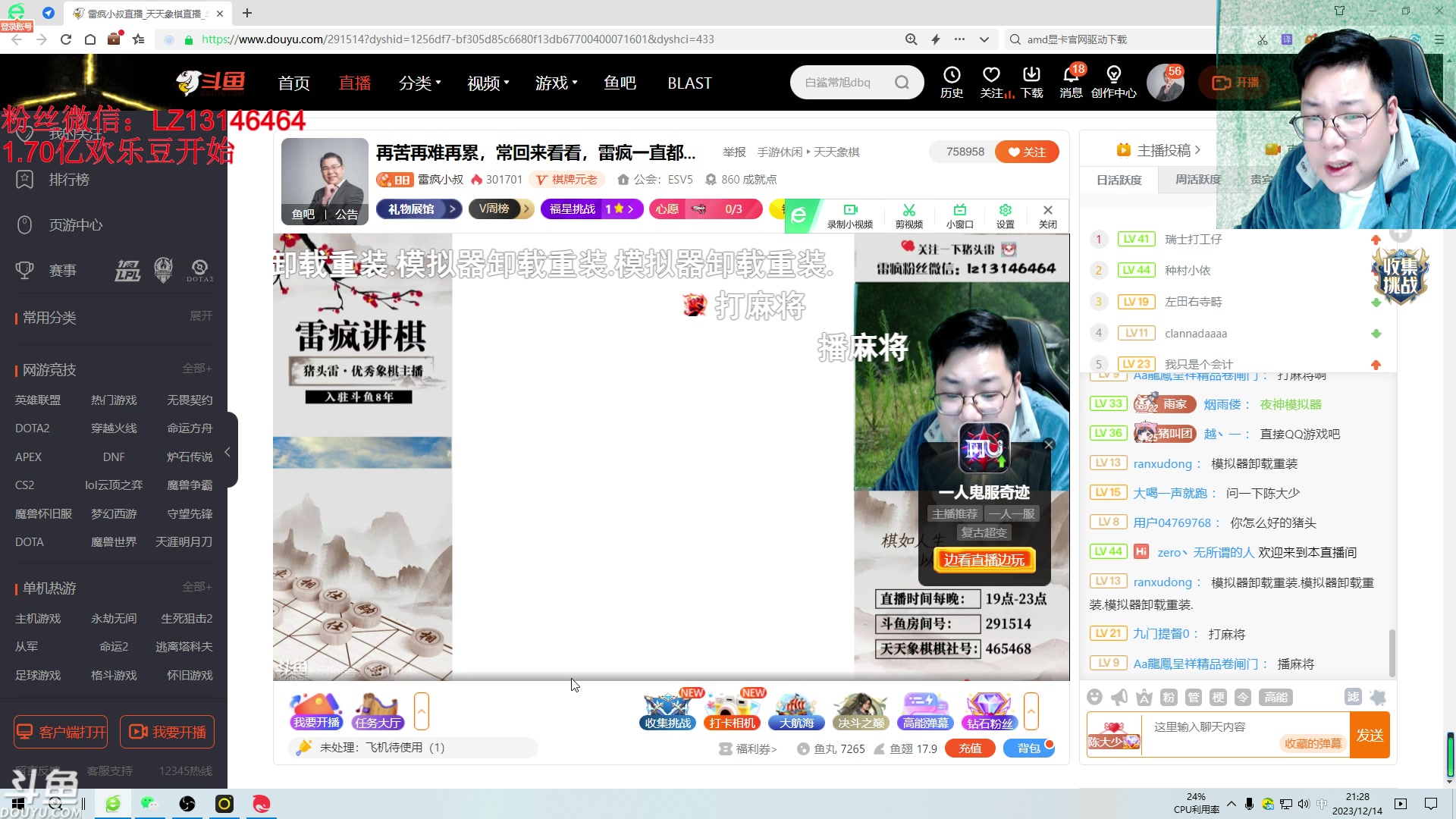
Task: Open the 剪视频 clip editing tool
Action: click(x=908, y=215)
